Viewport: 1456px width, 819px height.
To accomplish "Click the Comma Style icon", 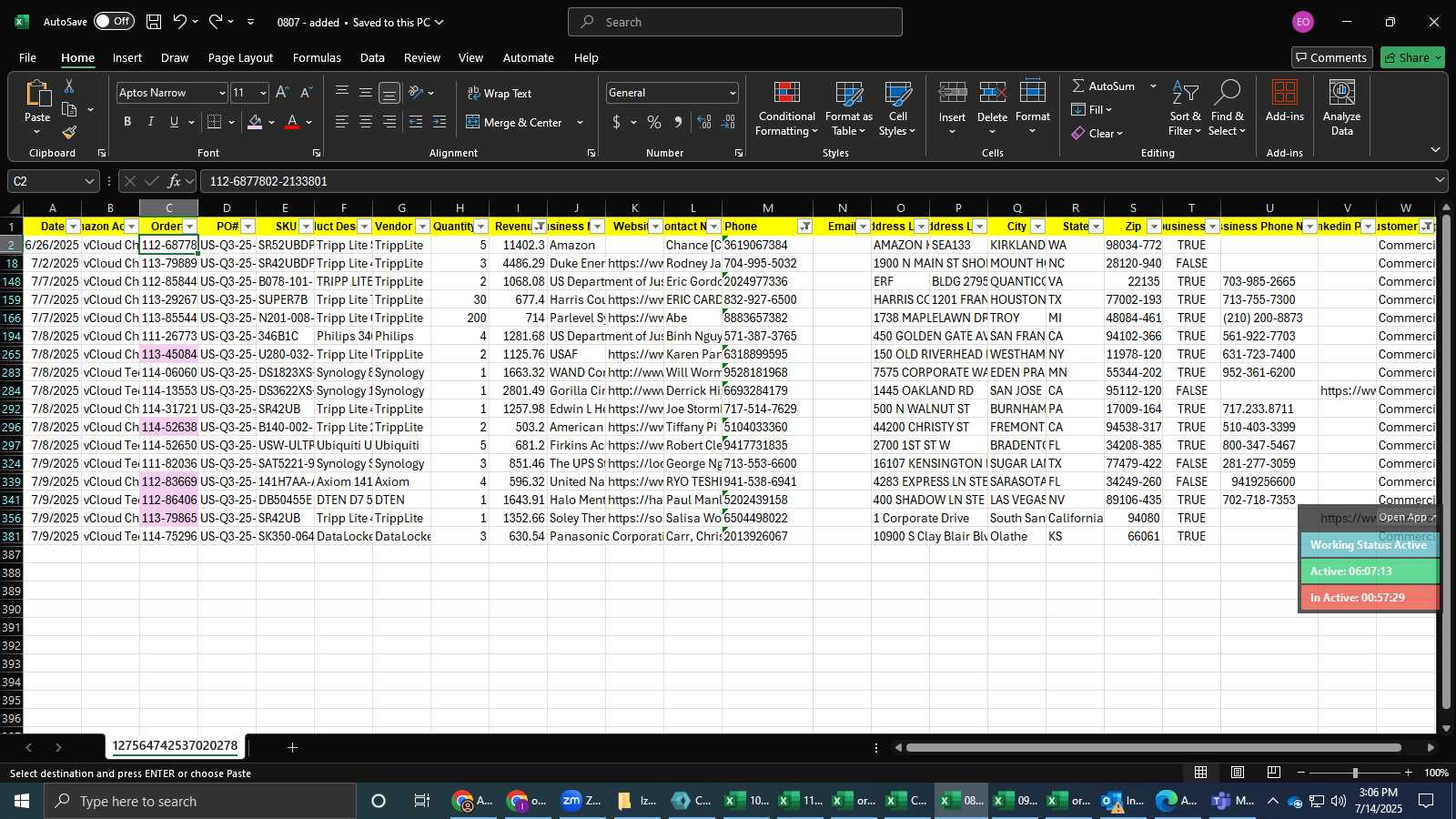I will (x=678, y=122).
